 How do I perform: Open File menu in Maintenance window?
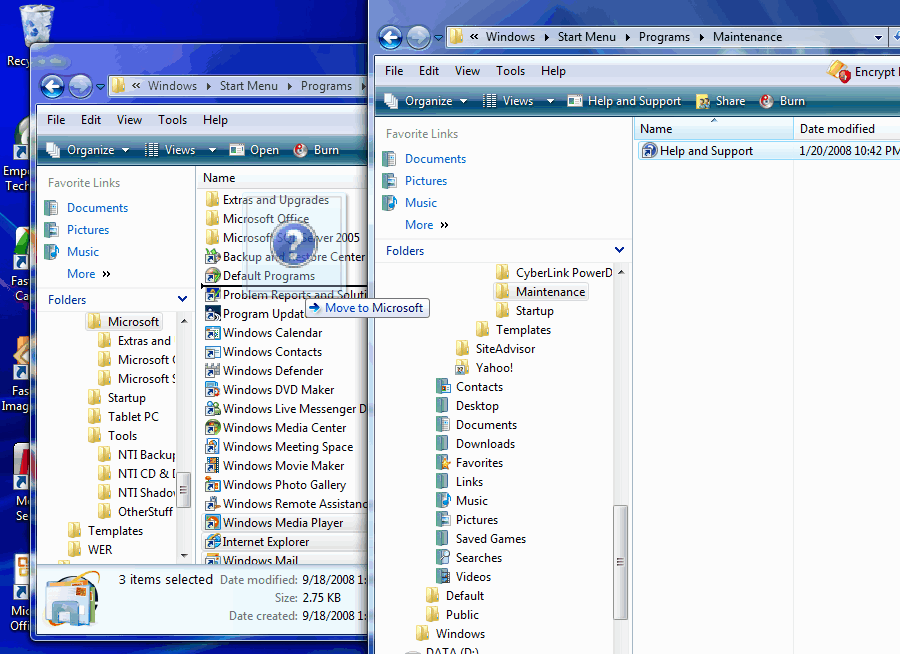[394, 71]
